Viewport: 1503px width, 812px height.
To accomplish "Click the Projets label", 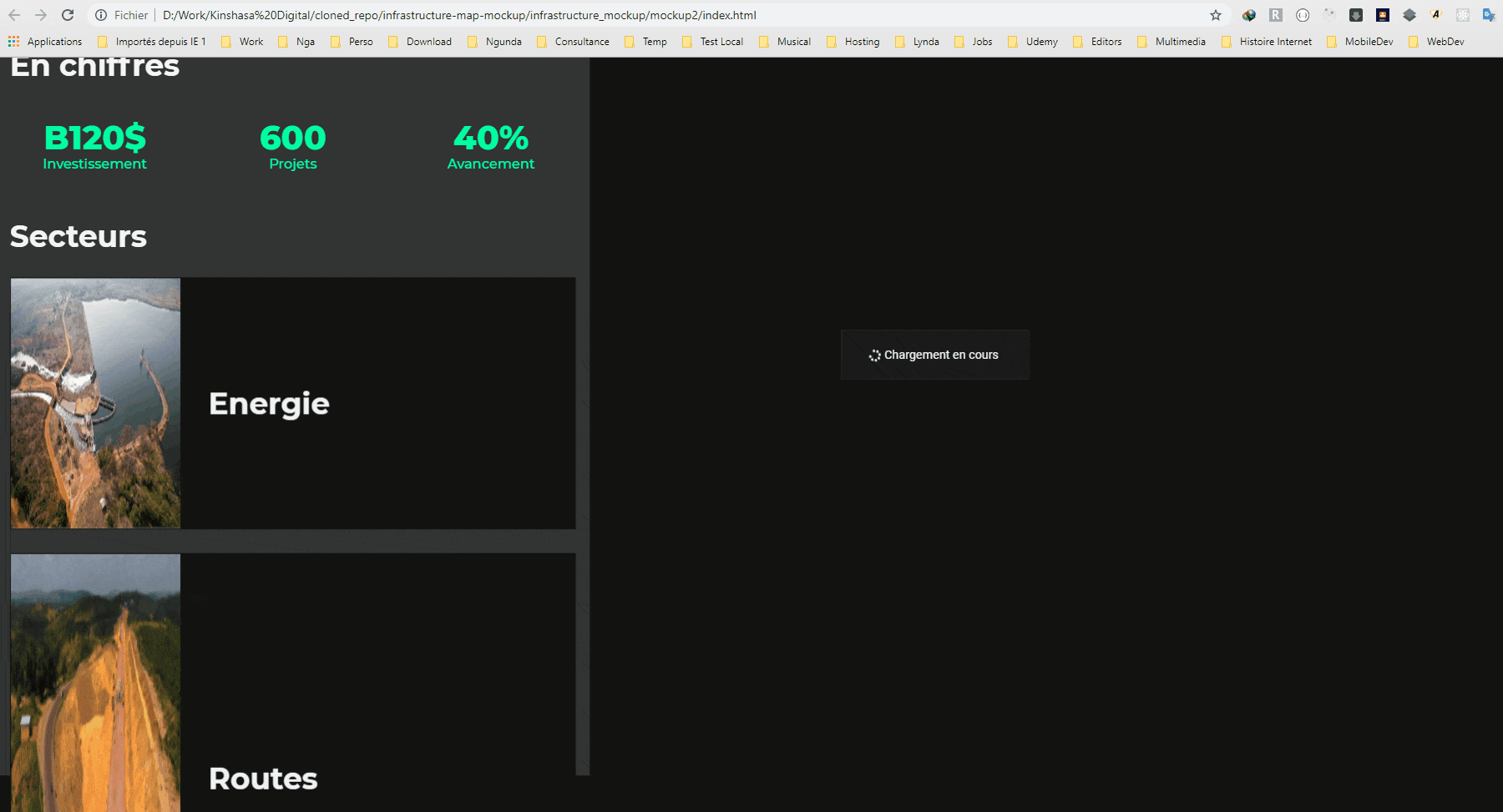I will pyautogui.click(x=293, y=164).
